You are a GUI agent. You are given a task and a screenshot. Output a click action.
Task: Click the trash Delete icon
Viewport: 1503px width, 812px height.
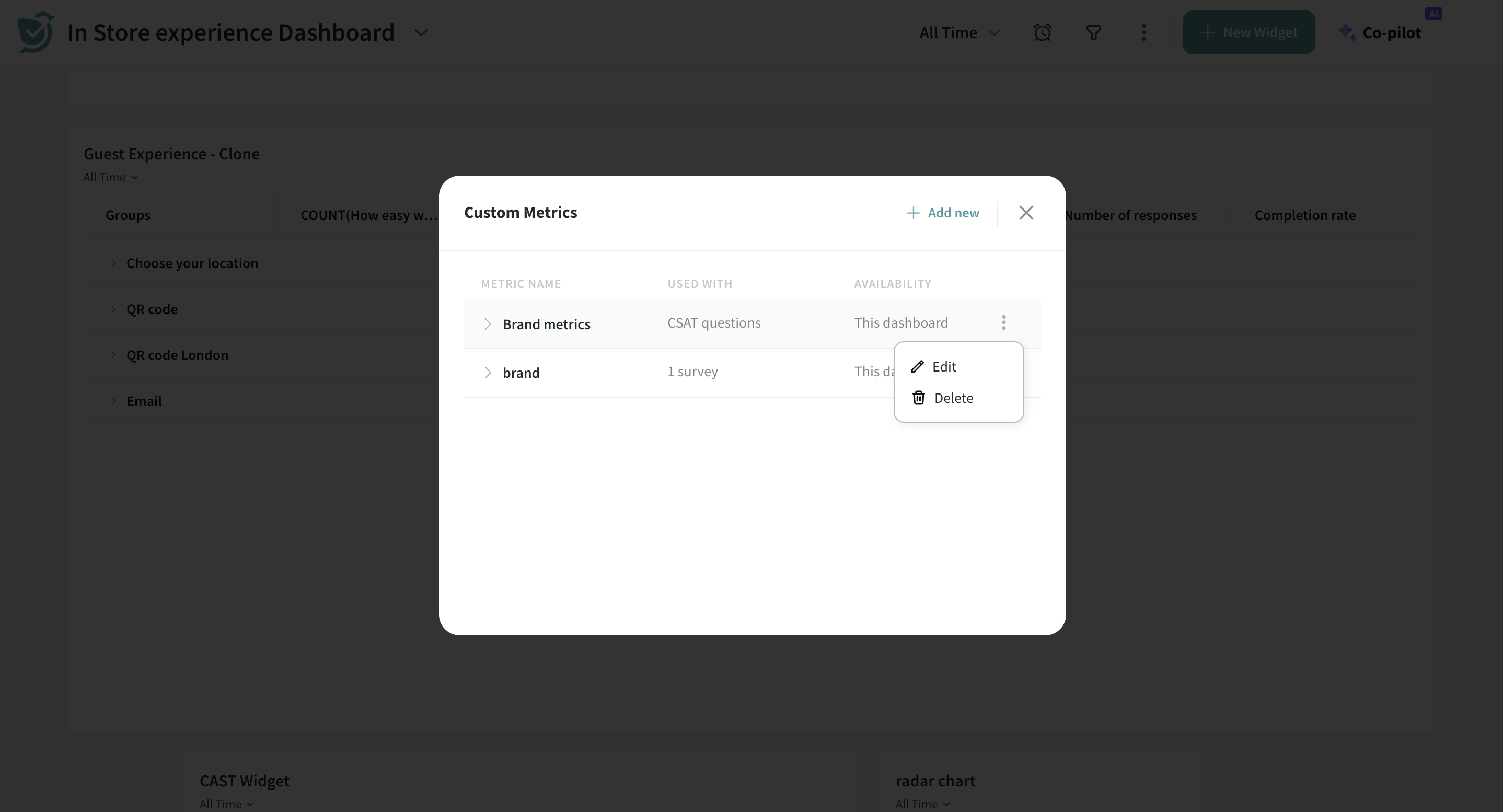[918, 398]
